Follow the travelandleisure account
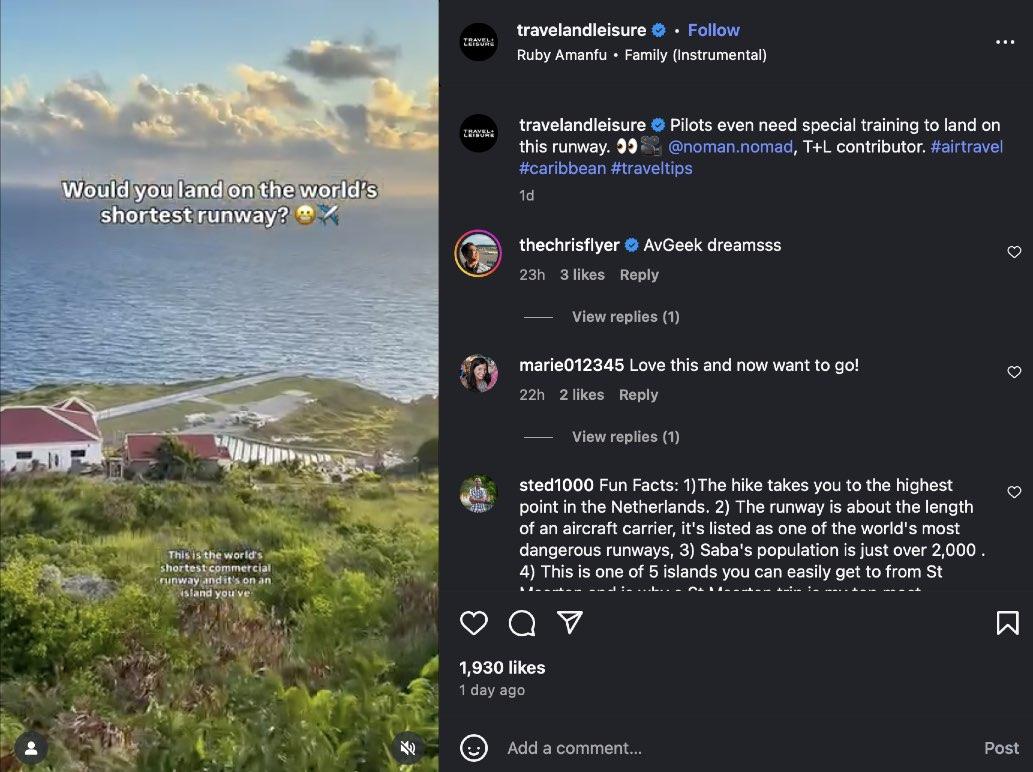The height and width of the screenshot is (772, 1033). tap(714, 30)
